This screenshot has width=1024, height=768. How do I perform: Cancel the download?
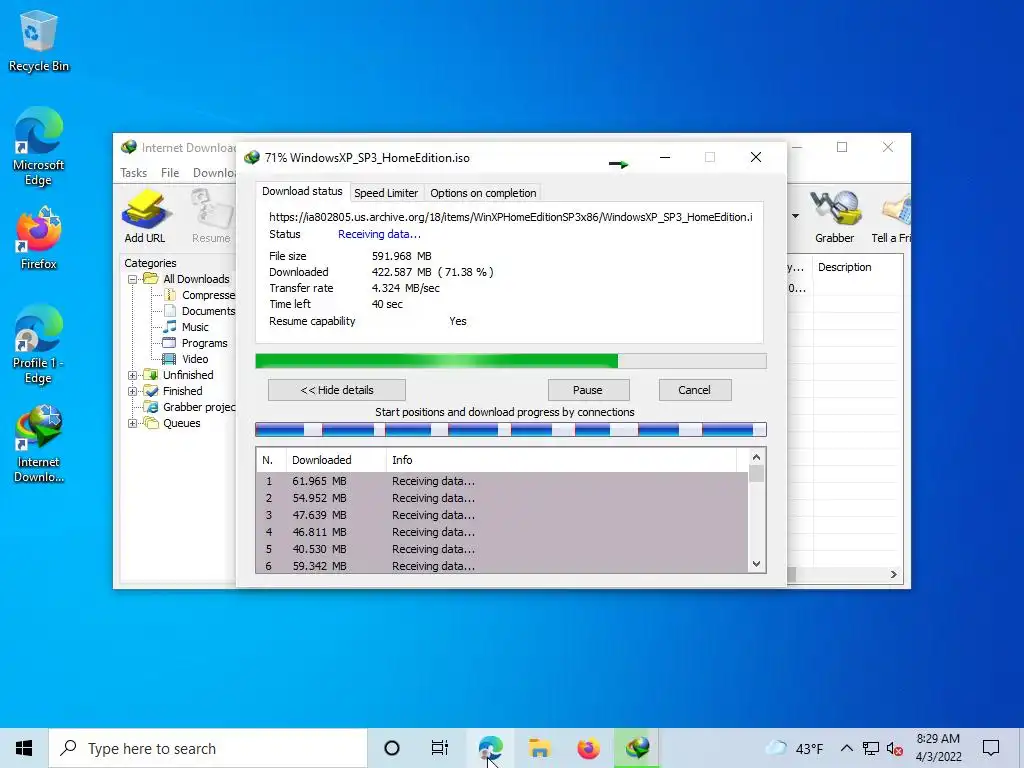(694, 390)
